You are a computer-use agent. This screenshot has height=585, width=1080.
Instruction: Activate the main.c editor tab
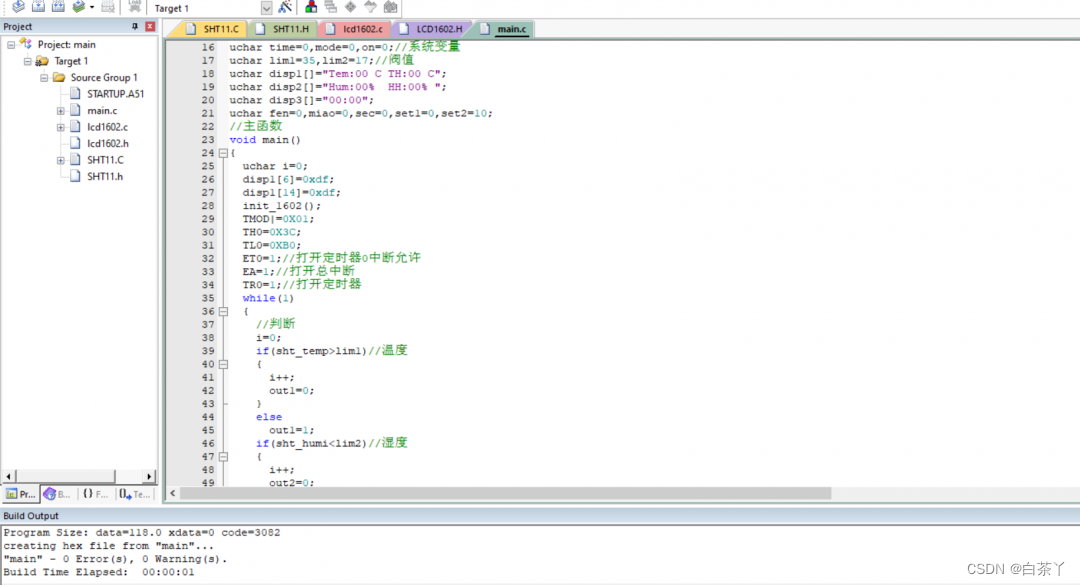click(504, 29)
